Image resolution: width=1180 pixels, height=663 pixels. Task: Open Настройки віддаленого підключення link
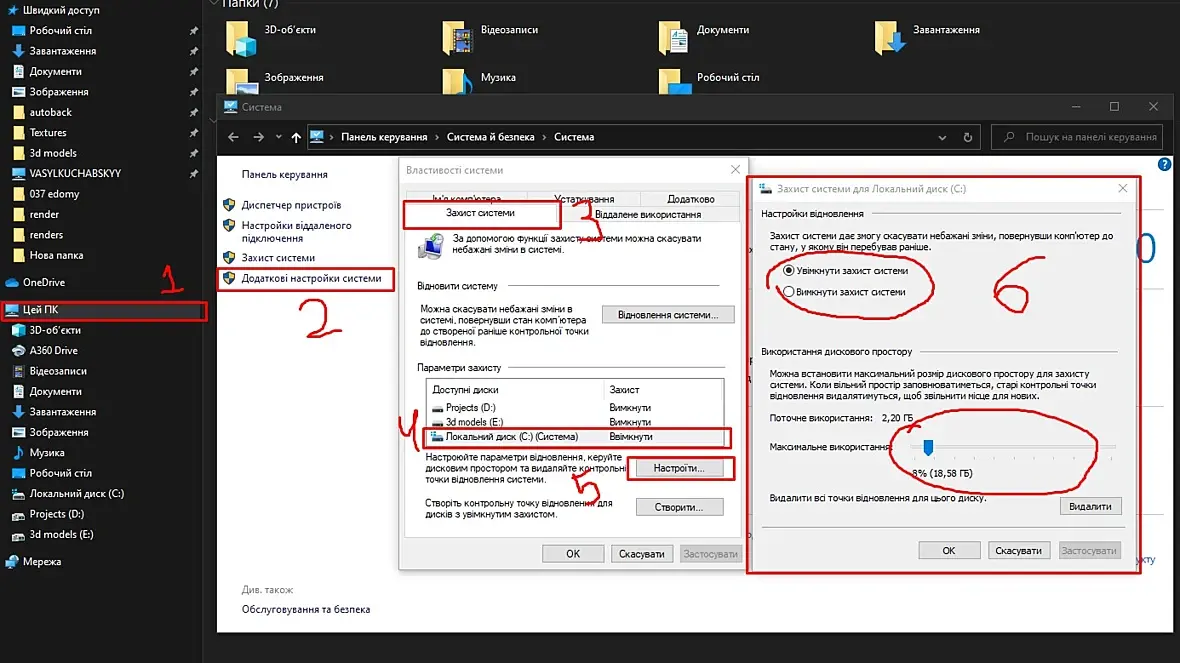[x=296, y=232]
